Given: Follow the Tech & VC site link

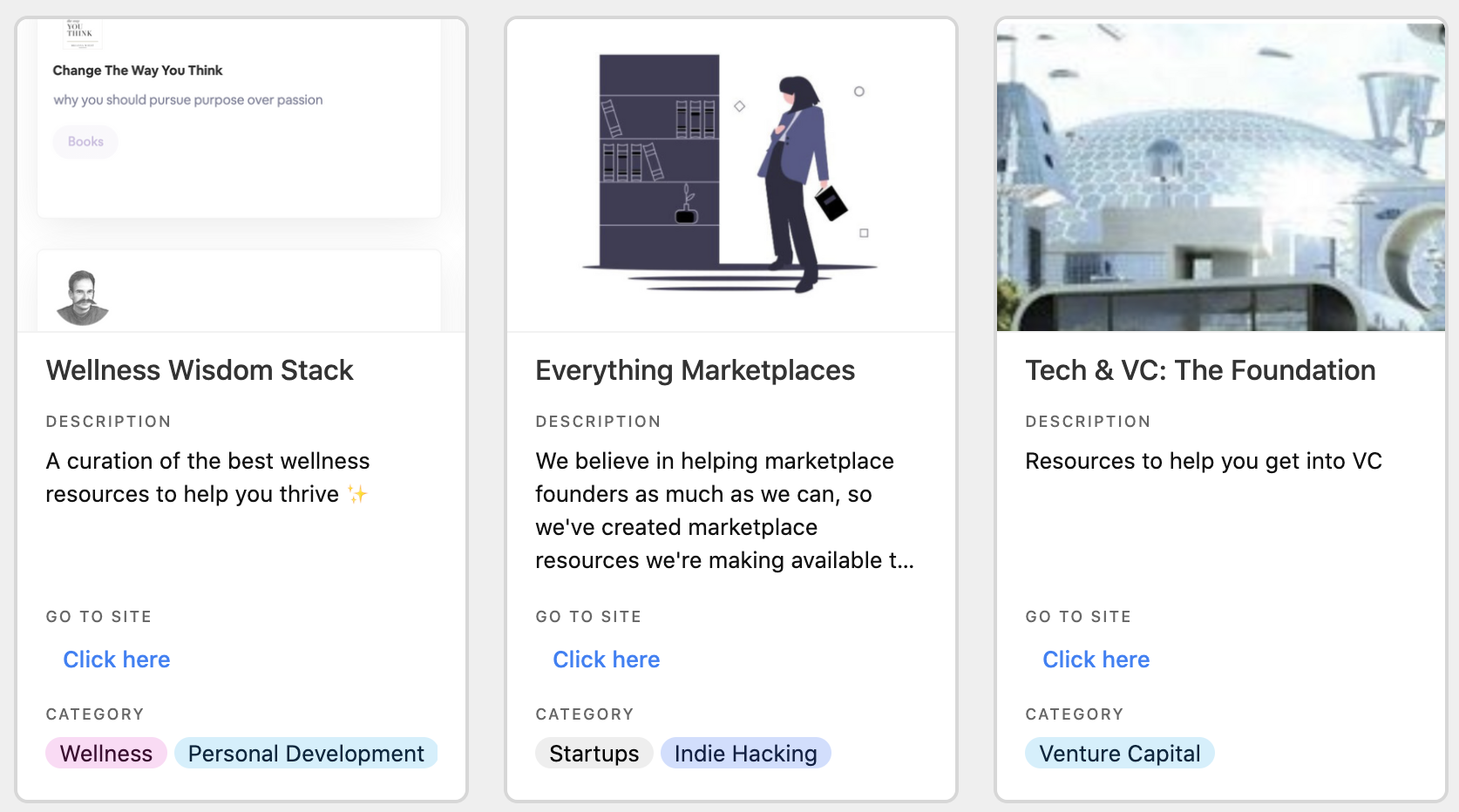Looking at the screenshot, I should (1096, 660).
